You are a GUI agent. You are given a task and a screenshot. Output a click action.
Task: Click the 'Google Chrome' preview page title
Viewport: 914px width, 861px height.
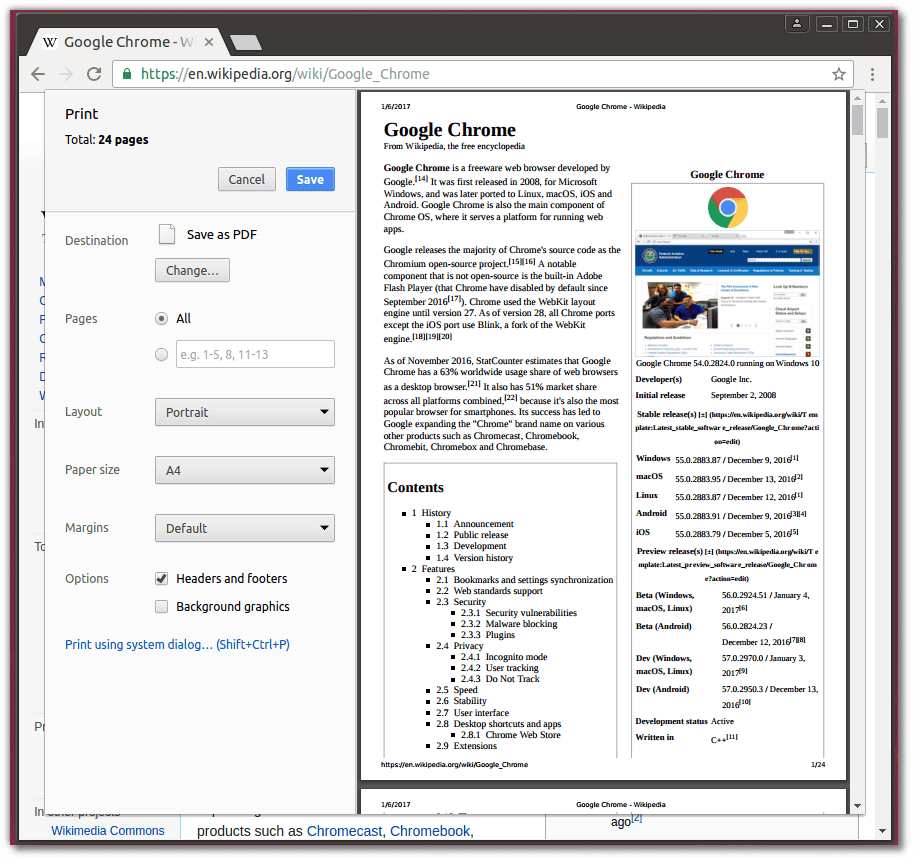click(449, 129)
